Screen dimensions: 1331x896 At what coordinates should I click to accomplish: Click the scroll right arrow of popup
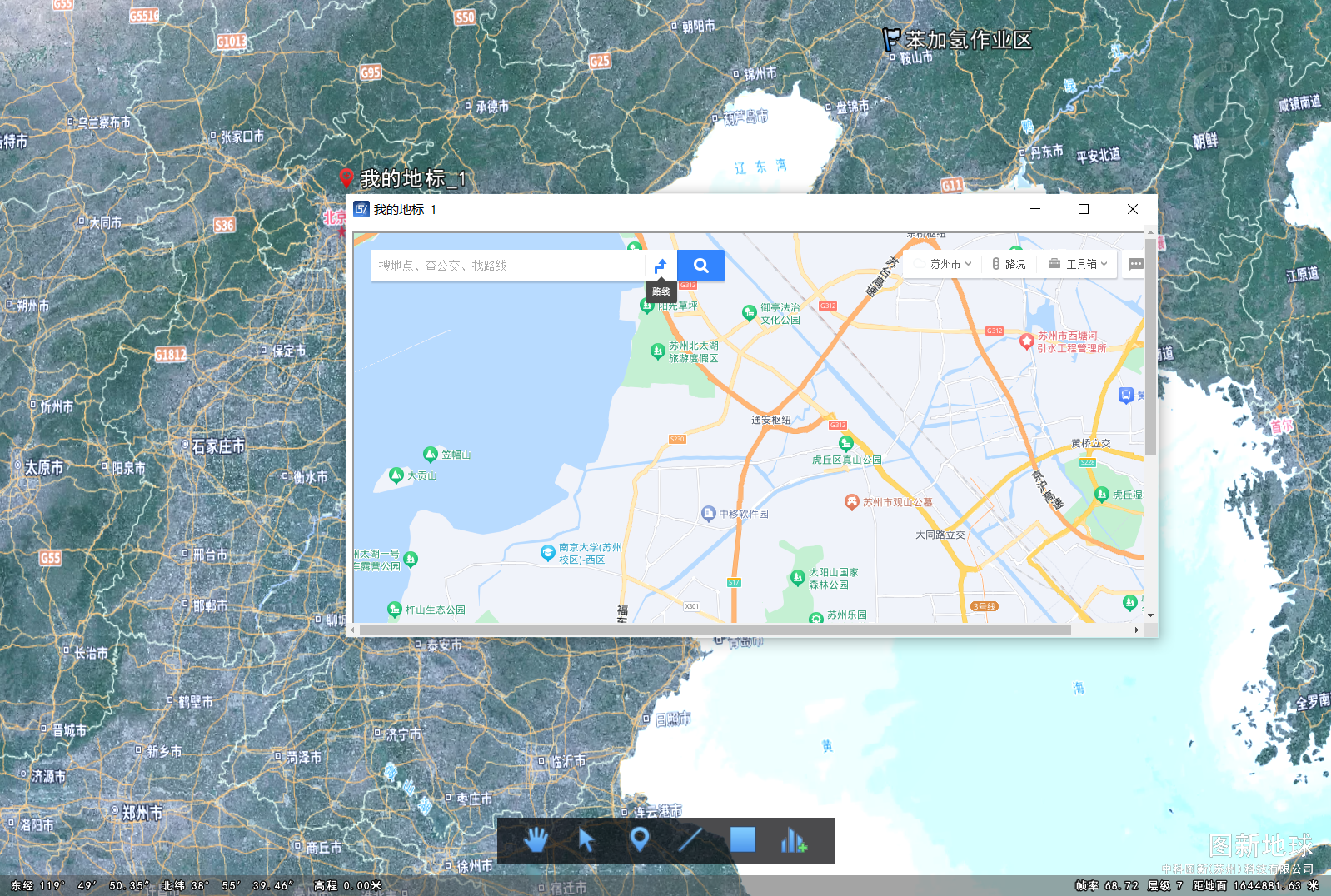[1137, 630]
